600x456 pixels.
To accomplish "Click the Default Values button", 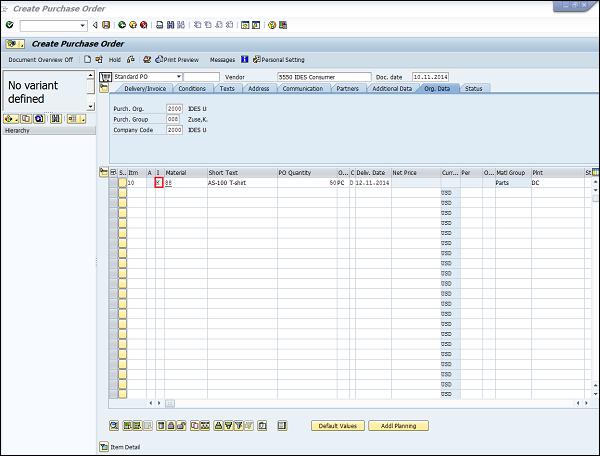I will [337, 426].
